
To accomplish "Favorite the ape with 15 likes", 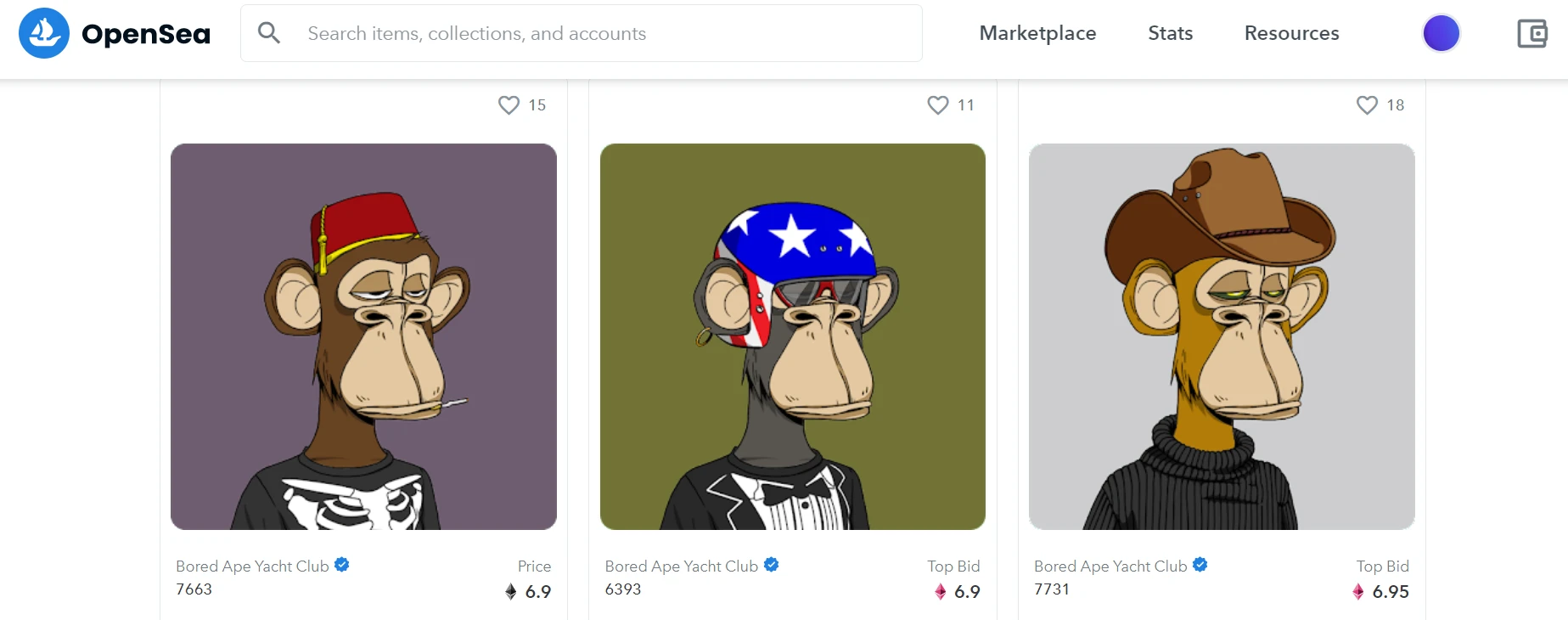I will click(509, 105).
